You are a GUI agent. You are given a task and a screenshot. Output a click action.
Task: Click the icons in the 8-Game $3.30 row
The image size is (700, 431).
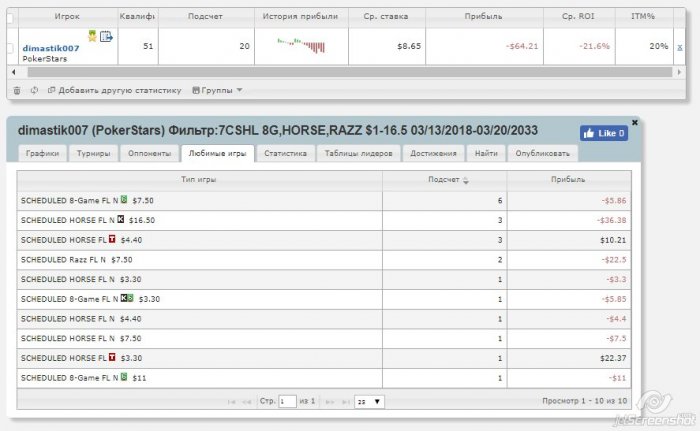pos(127,298)
